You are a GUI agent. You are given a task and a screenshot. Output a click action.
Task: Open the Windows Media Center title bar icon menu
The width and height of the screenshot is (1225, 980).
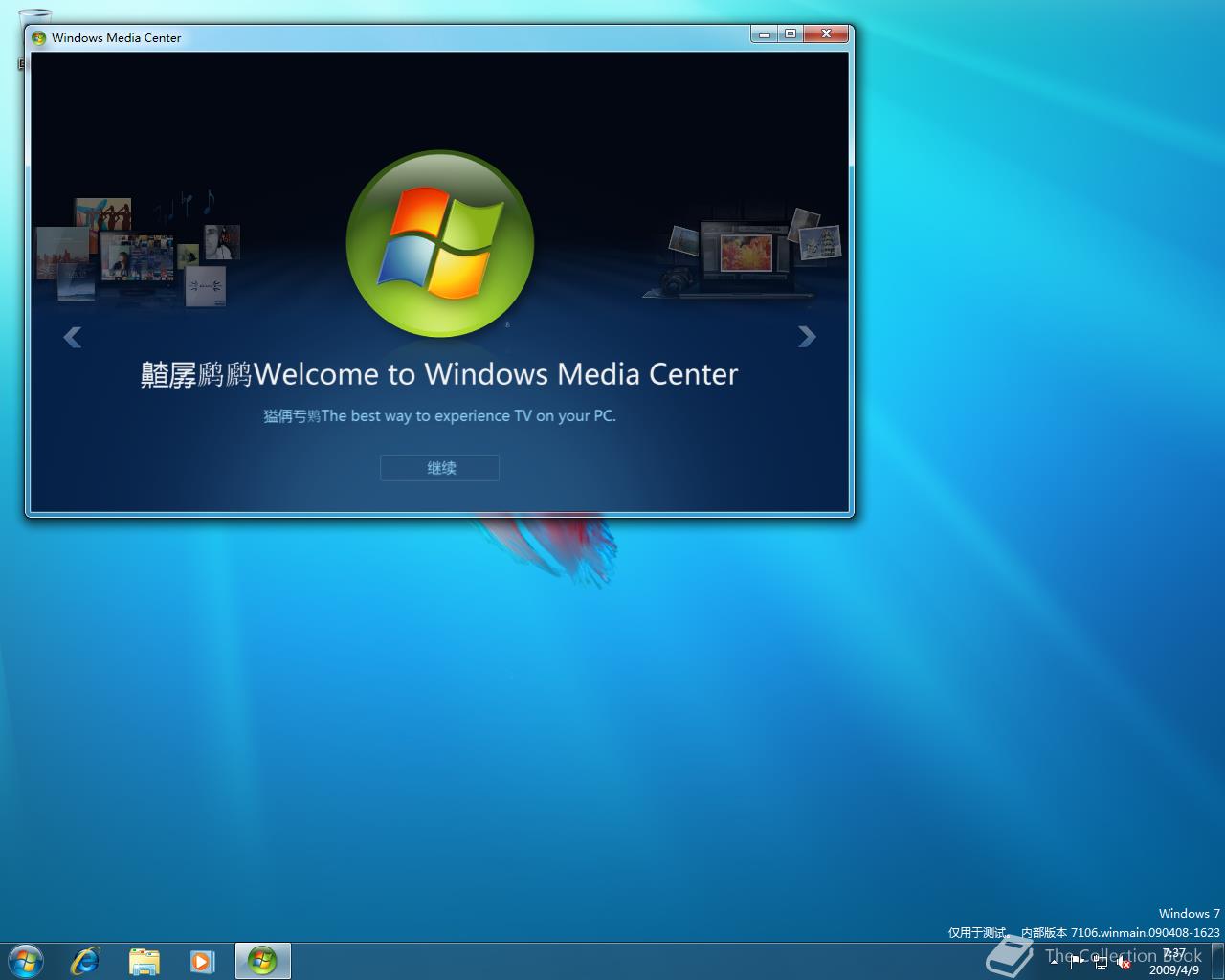tap(38, 38)
